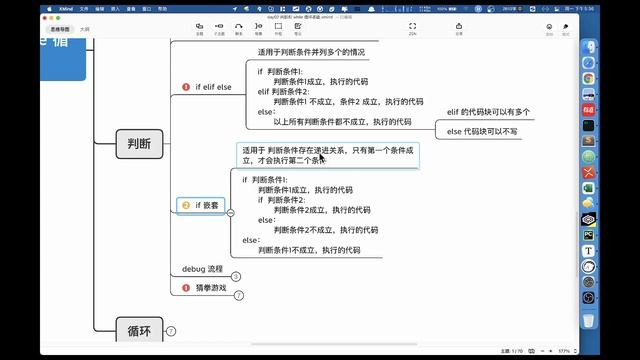Select the if 嵌套 topic
The height and width of the screenshot is (360, 640).
pyautogui.click(x=200, y=205)
